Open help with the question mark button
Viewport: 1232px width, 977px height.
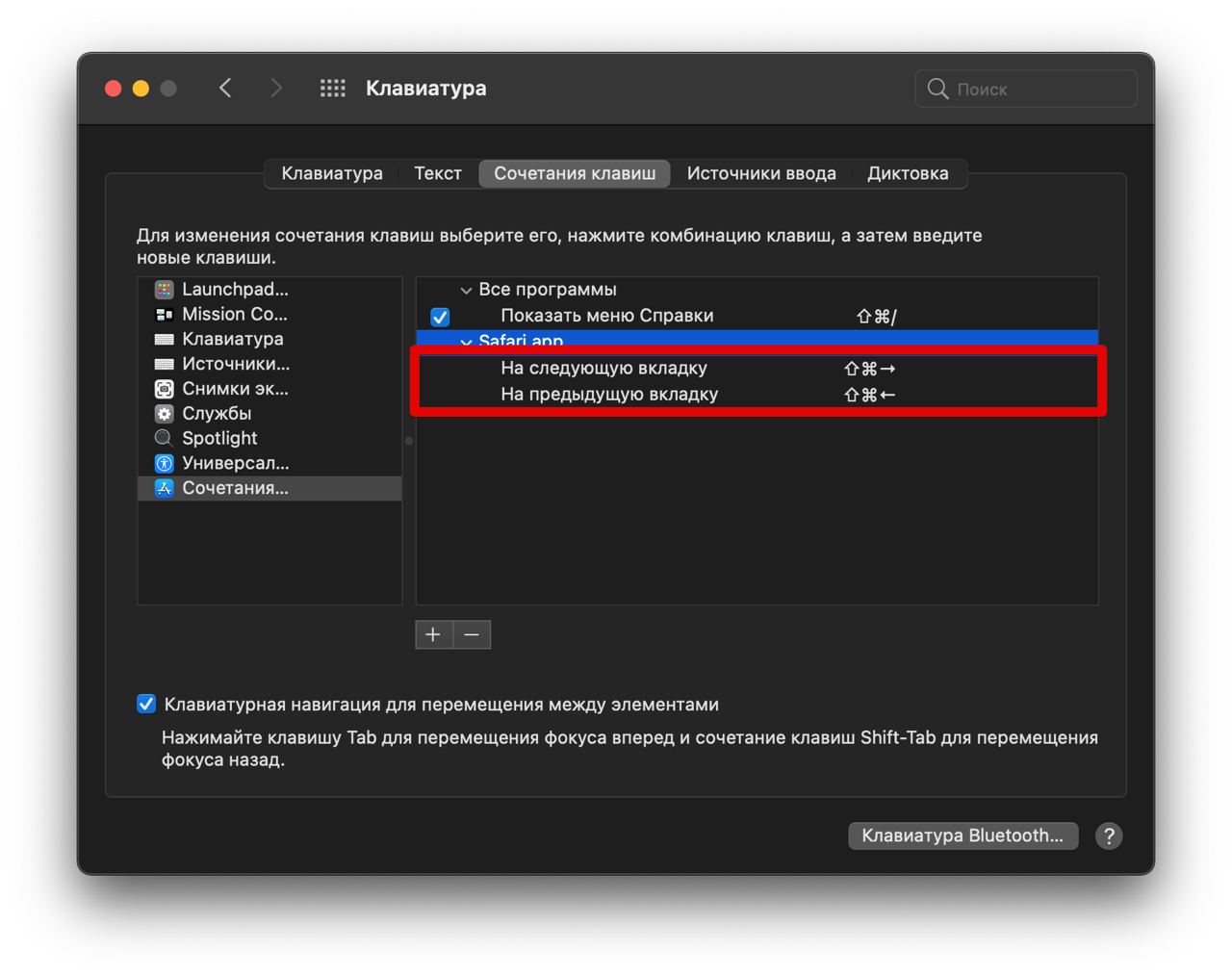1109,836
